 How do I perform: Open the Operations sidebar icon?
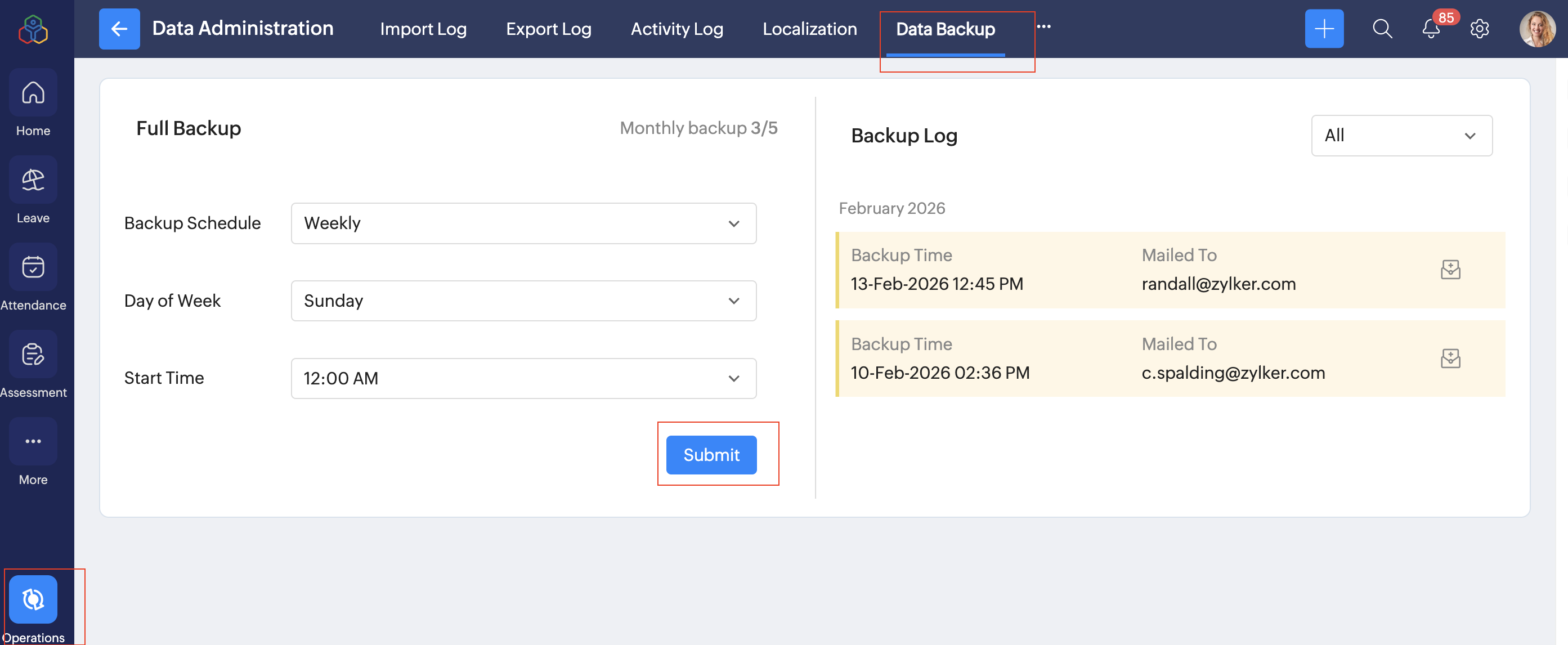[x=33, y=599]
